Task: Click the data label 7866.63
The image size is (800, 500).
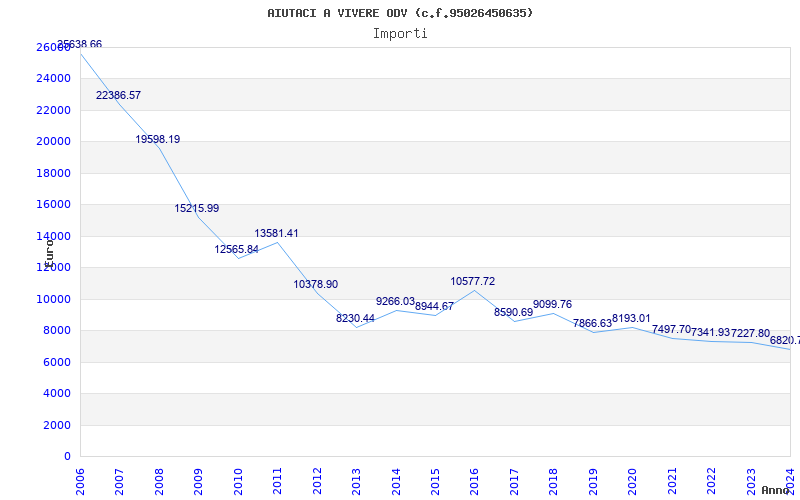Action: point(592,323)
